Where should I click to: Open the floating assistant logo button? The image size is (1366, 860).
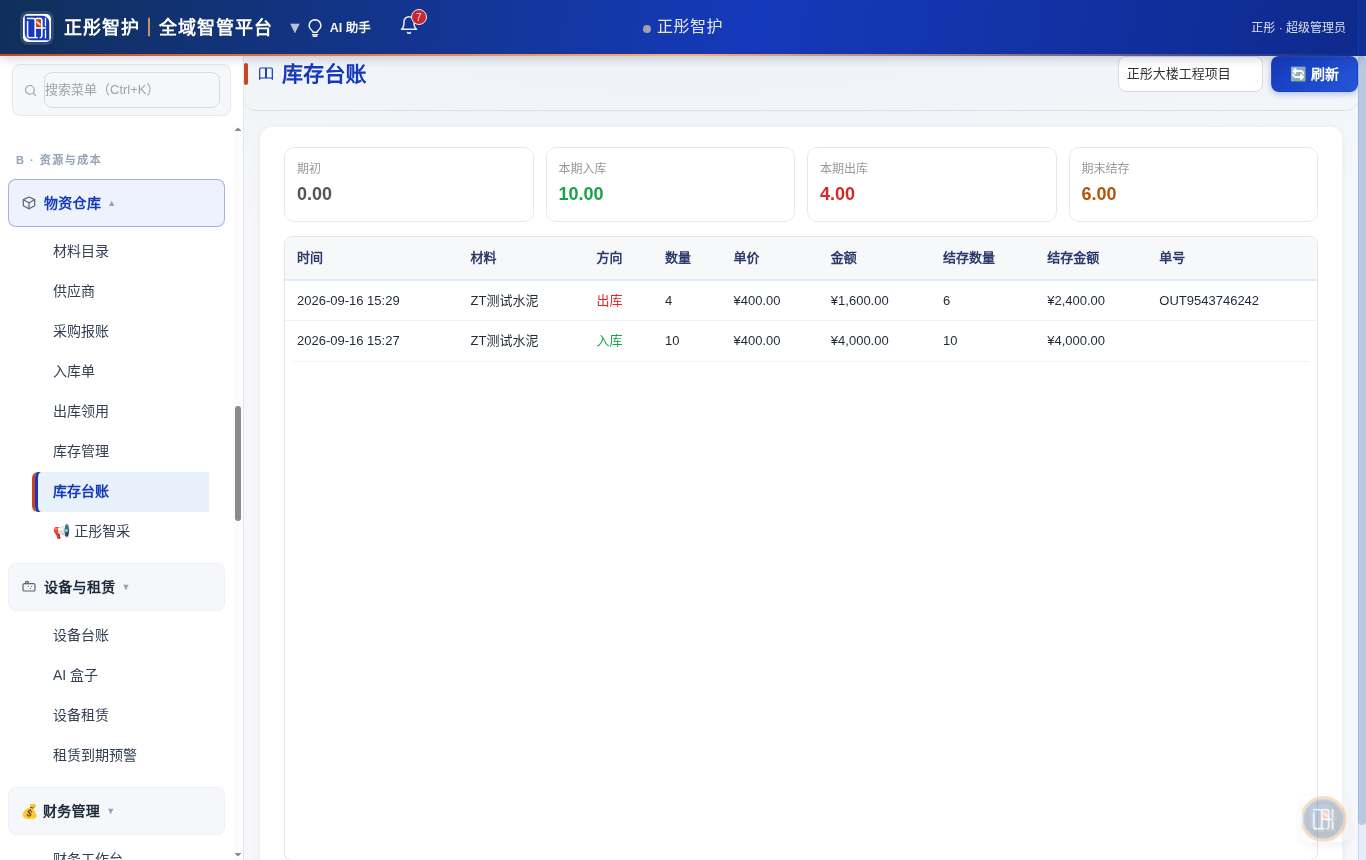1323,819
